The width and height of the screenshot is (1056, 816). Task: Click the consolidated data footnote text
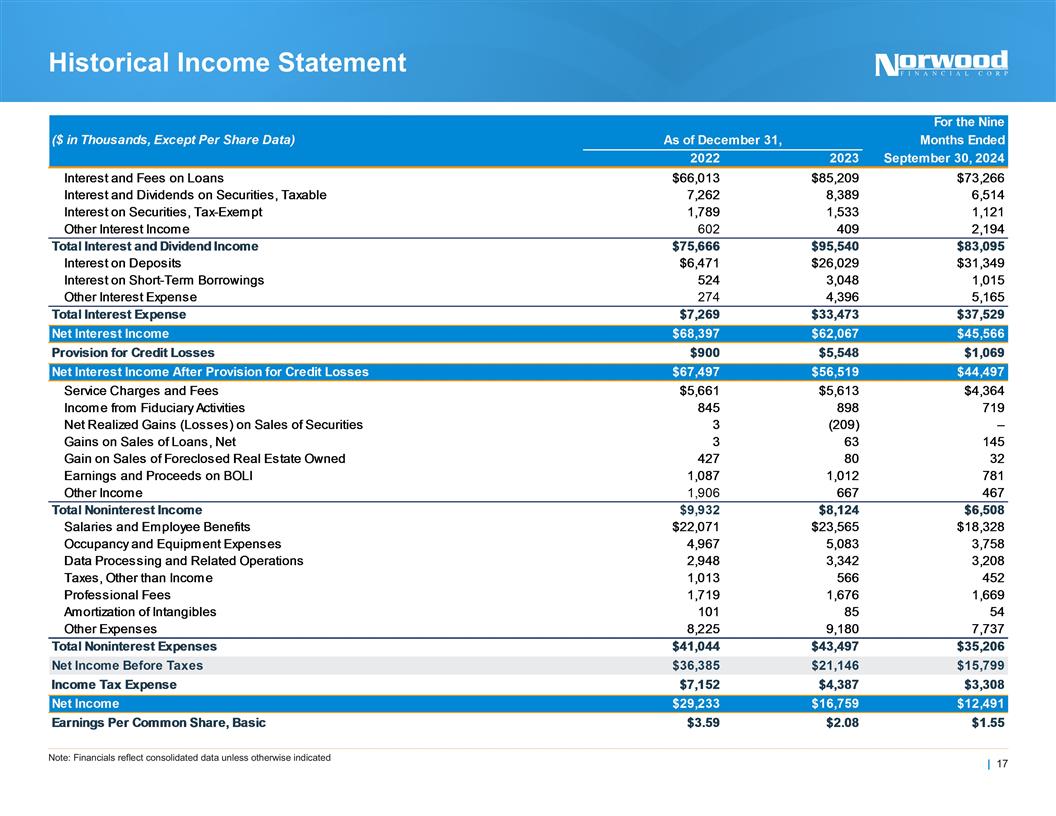tap(189, 756)
